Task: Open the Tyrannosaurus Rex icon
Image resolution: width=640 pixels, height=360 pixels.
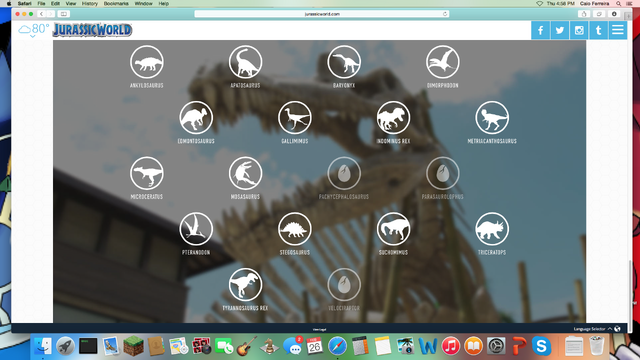Action: [x=245, y=284]
